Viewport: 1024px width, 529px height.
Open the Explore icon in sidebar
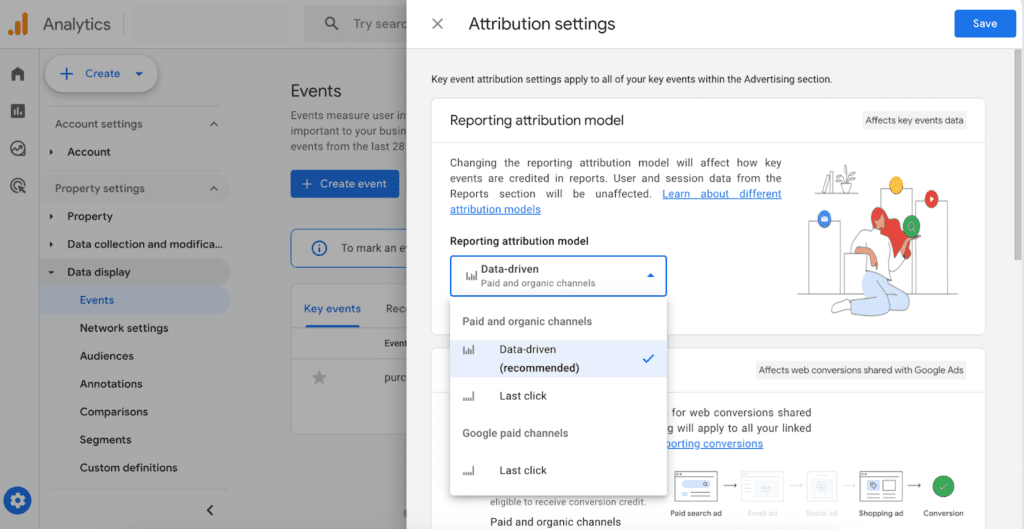point(17,148)
